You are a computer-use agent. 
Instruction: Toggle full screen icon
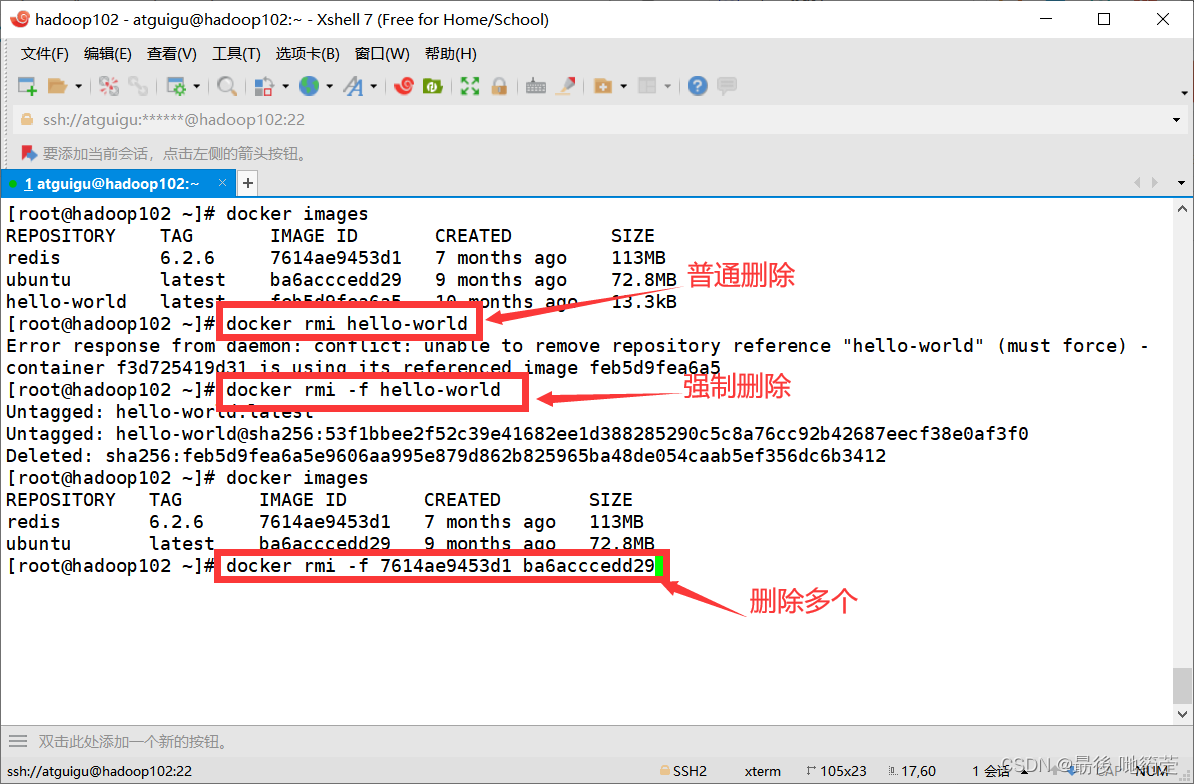click(x=470, y=86)
